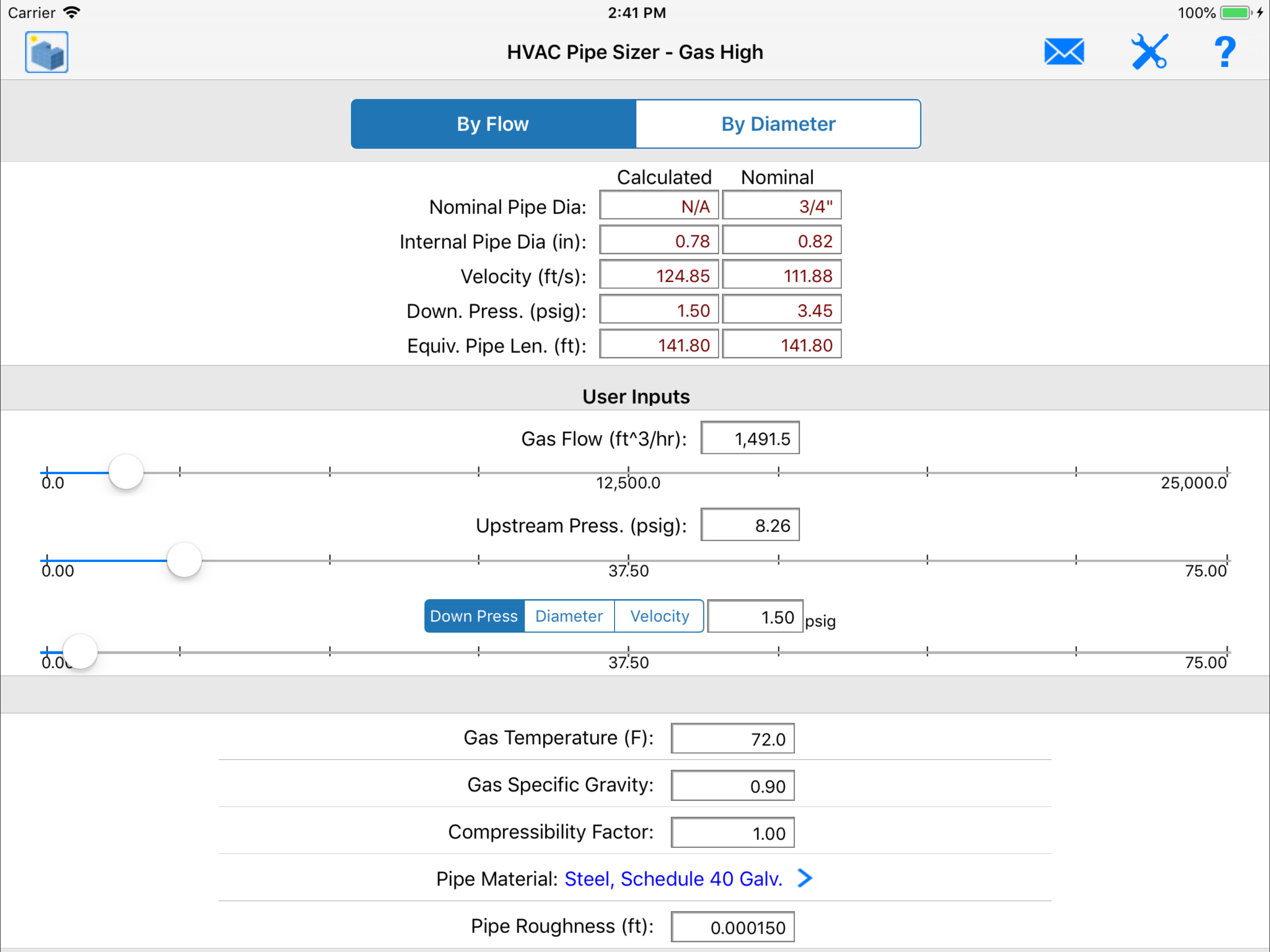Open the wrench and screwdriver settings icon
The height and width of the screenshot is (952, 1270).
tap(1149, 52)
